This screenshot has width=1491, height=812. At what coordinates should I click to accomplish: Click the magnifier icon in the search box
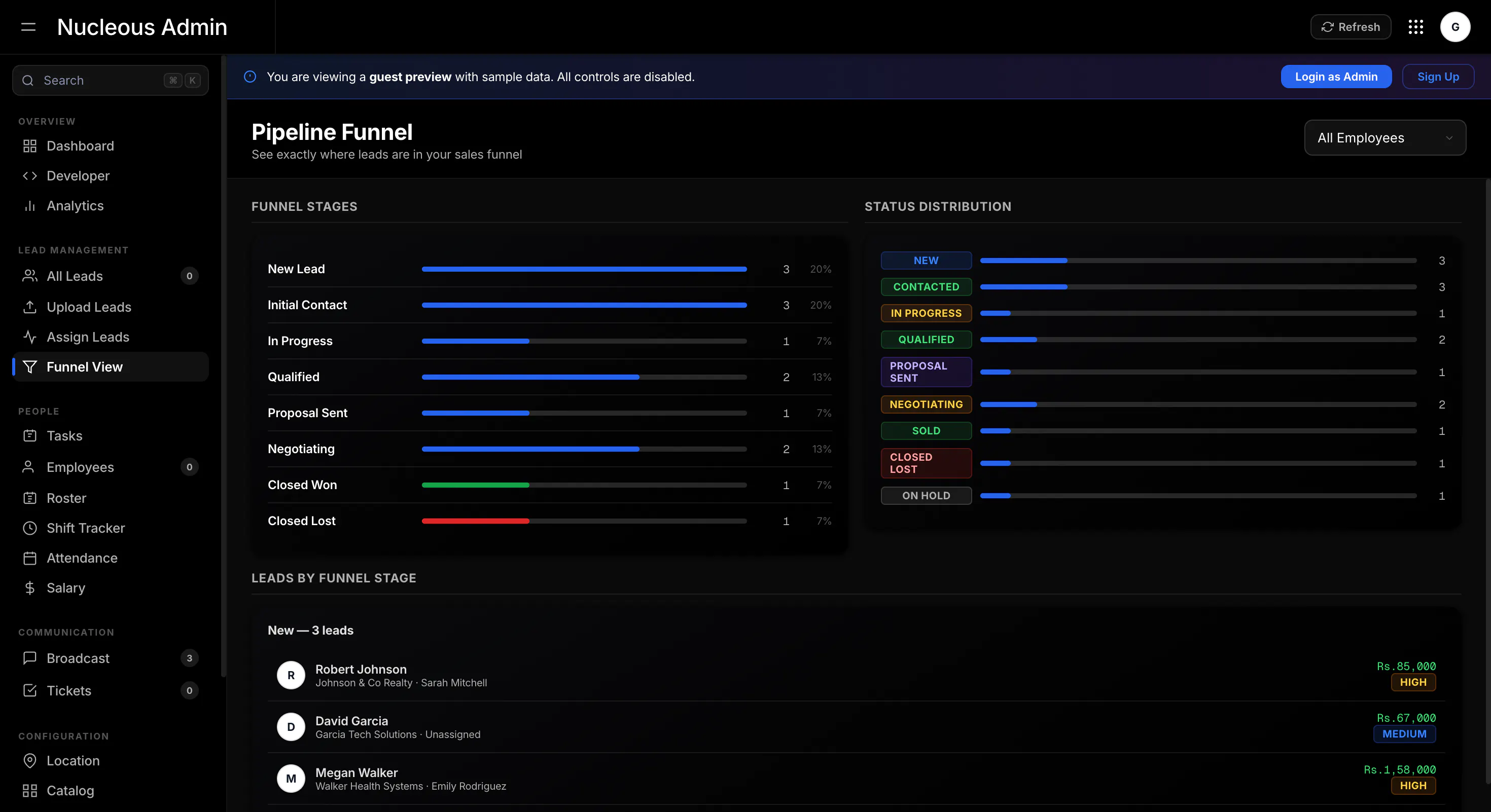pos(28,81)
